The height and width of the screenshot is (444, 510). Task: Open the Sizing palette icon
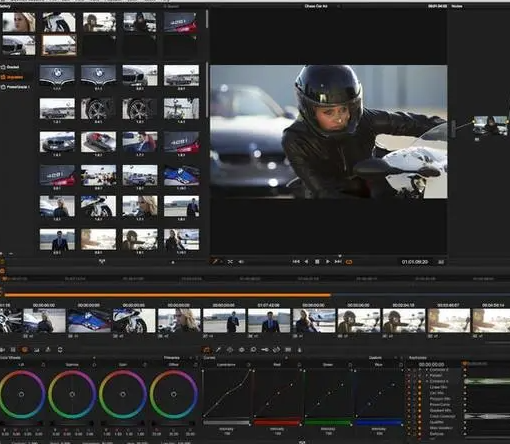pos(276,350)
